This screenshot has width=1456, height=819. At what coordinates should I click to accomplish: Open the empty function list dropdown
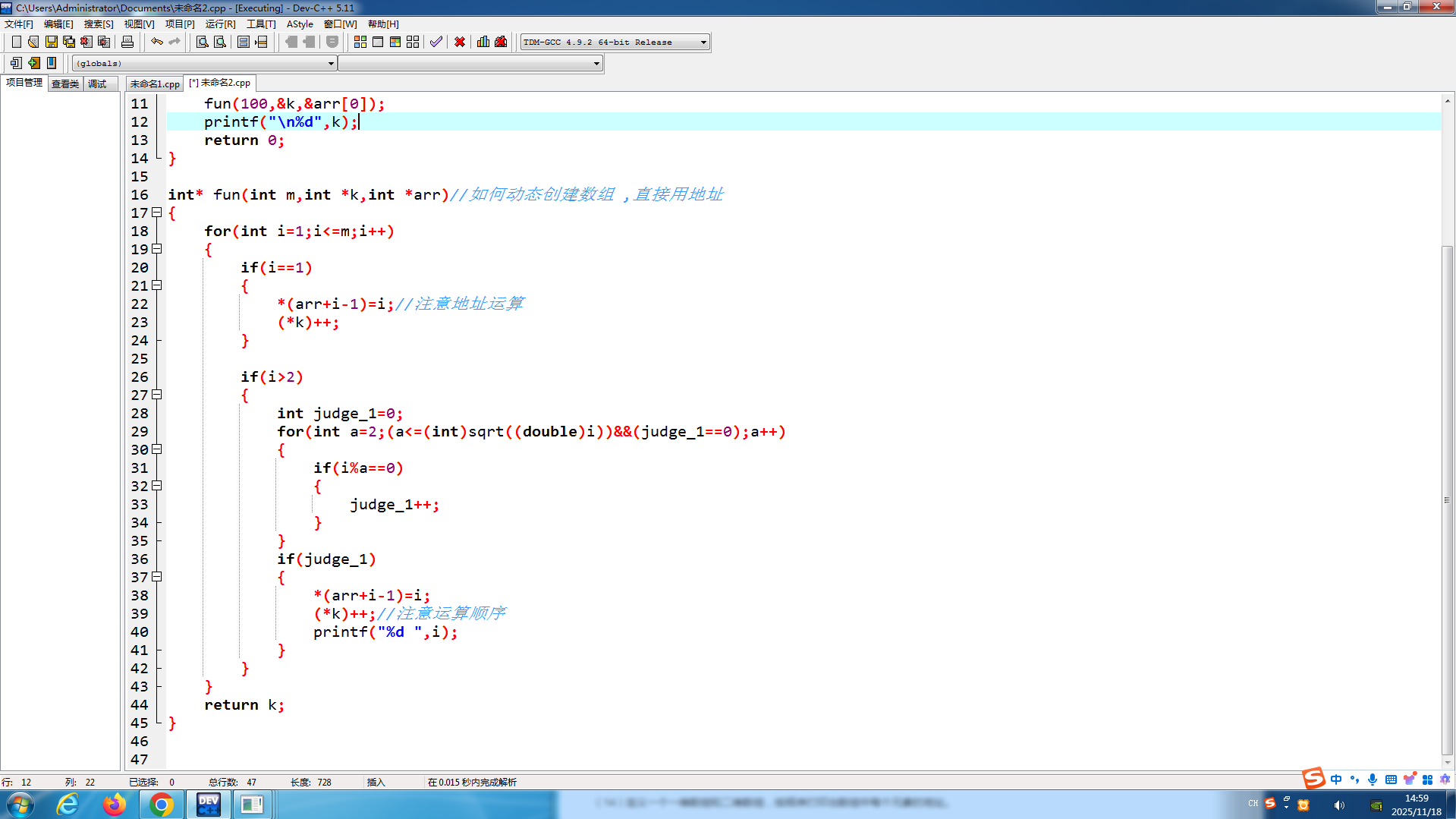[470, 64]
